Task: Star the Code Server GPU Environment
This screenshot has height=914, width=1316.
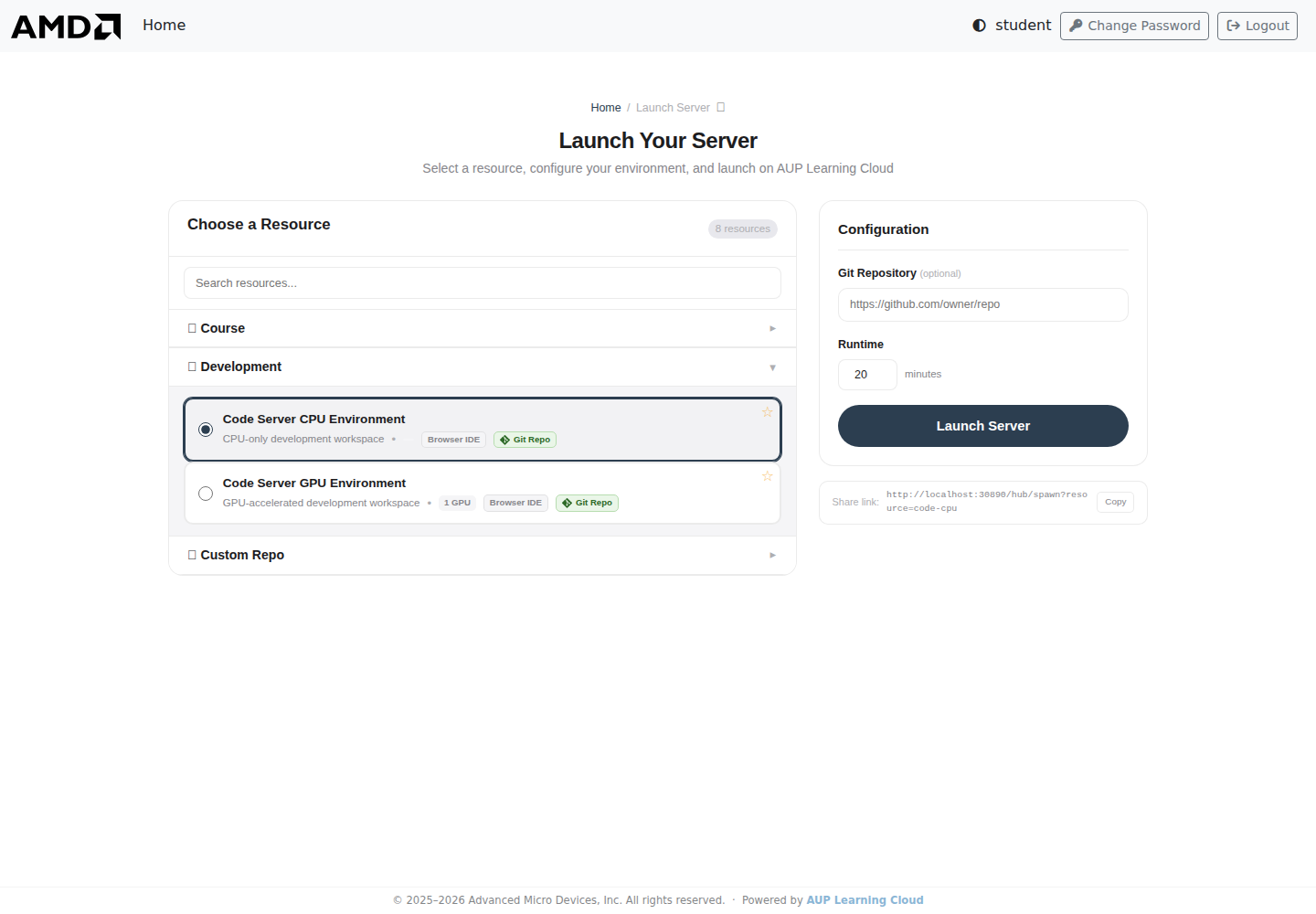Action: 768,476
